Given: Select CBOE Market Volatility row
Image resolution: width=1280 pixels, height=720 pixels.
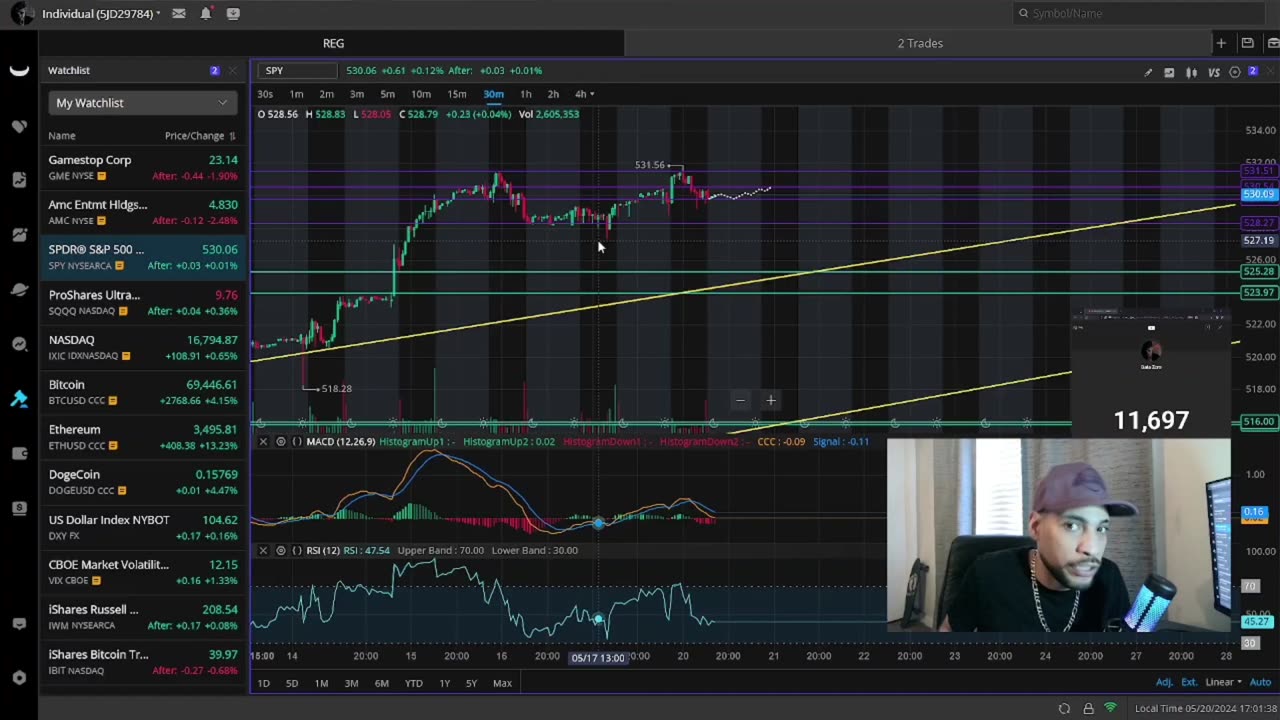Looking at the screenshot, I should [143, 572].
